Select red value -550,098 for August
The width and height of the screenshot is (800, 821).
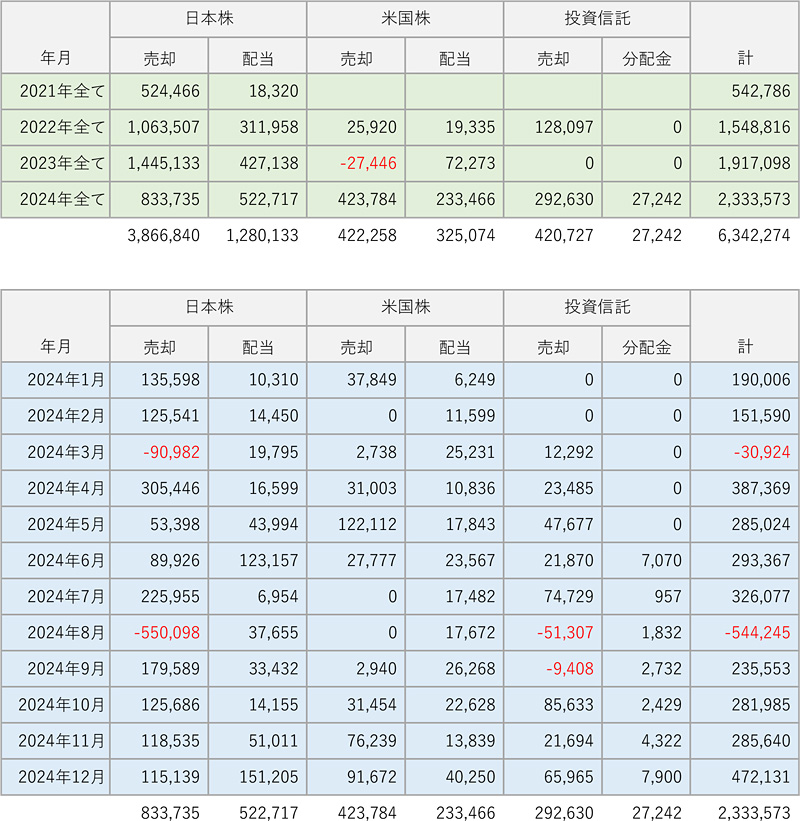click(166, 633)
